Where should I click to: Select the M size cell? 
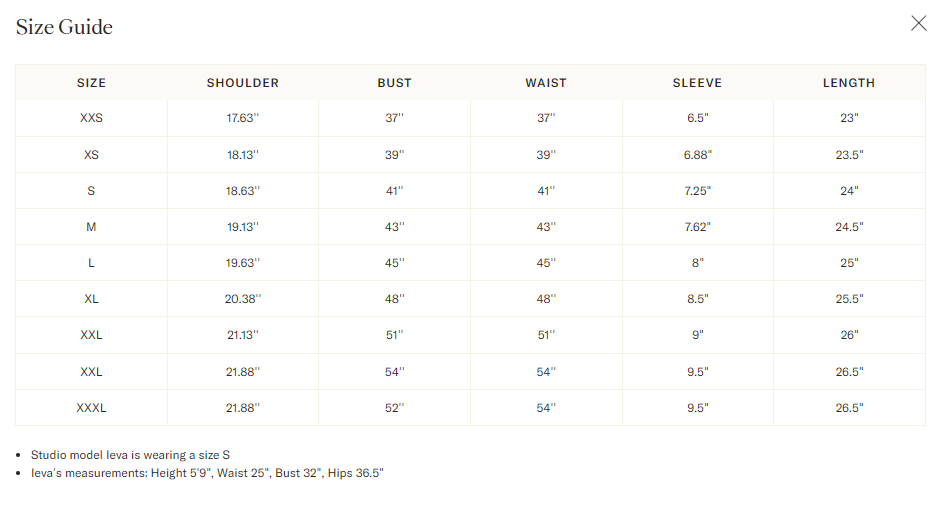pos(91,227)
